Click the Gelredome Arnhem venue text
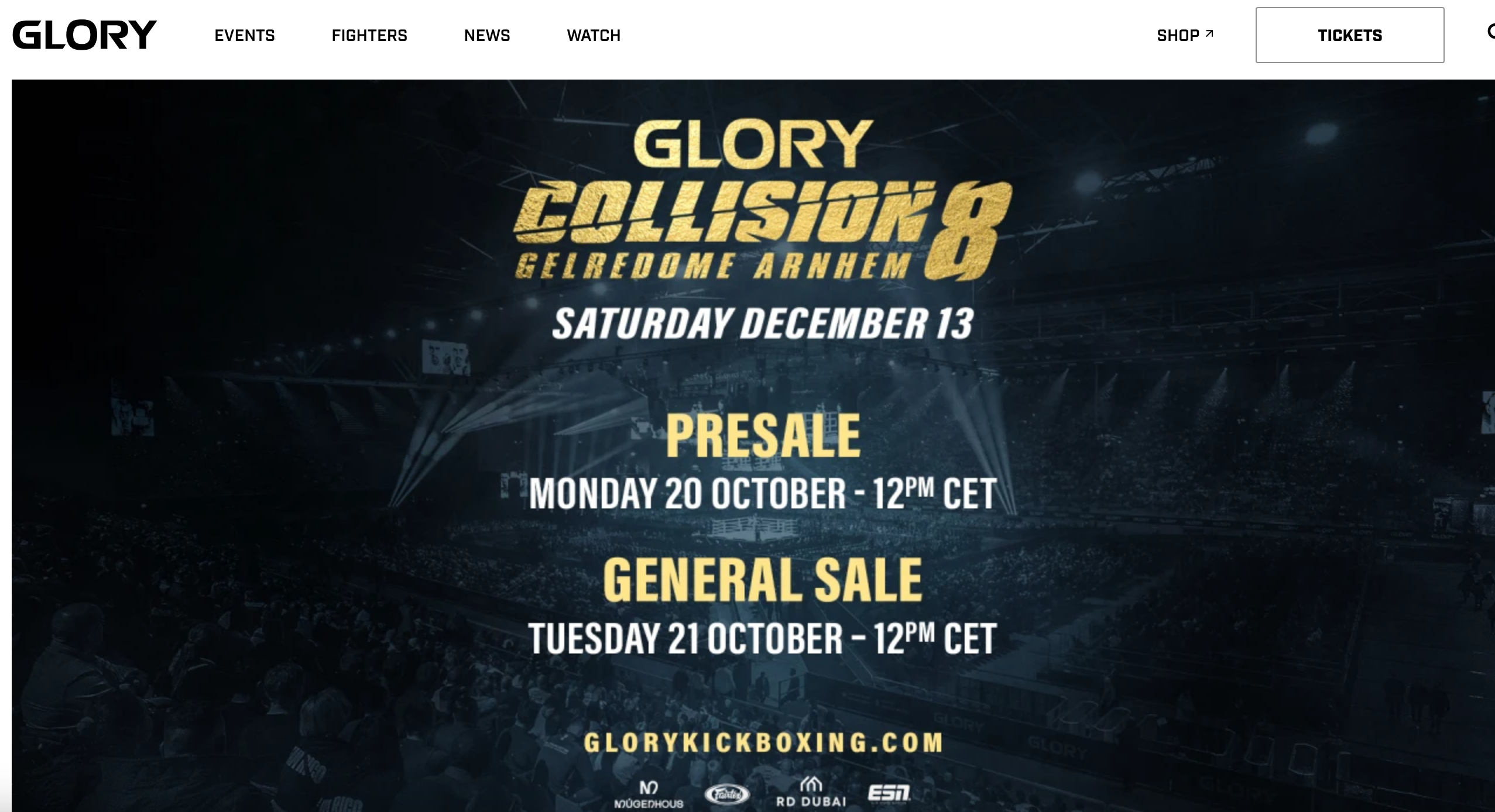This screenshot has height=812, width=1495. click(713, 267)
